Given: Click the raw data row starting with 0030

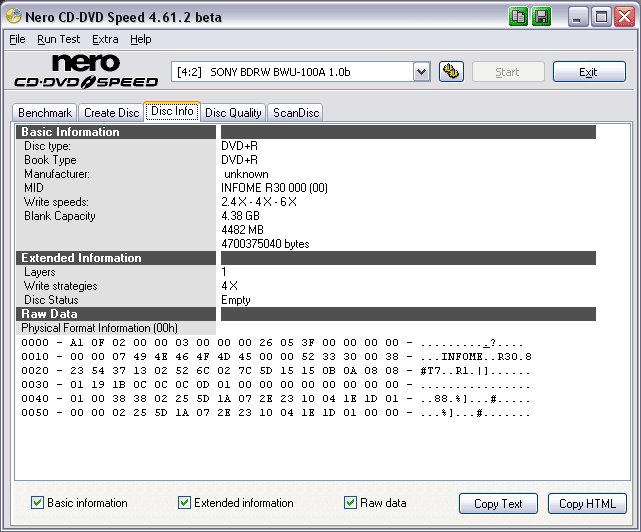Looking at the screenshot, I should point(276,385).
